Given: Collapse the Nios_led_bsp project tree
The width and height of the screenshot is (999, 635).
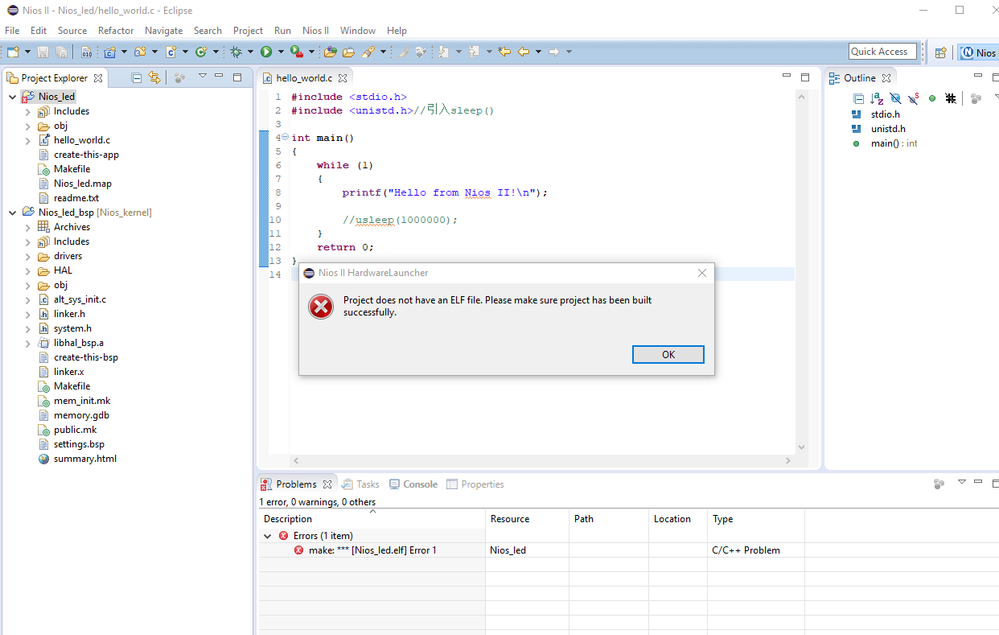Looking at the screenshot, I should (x=13, y=213).
